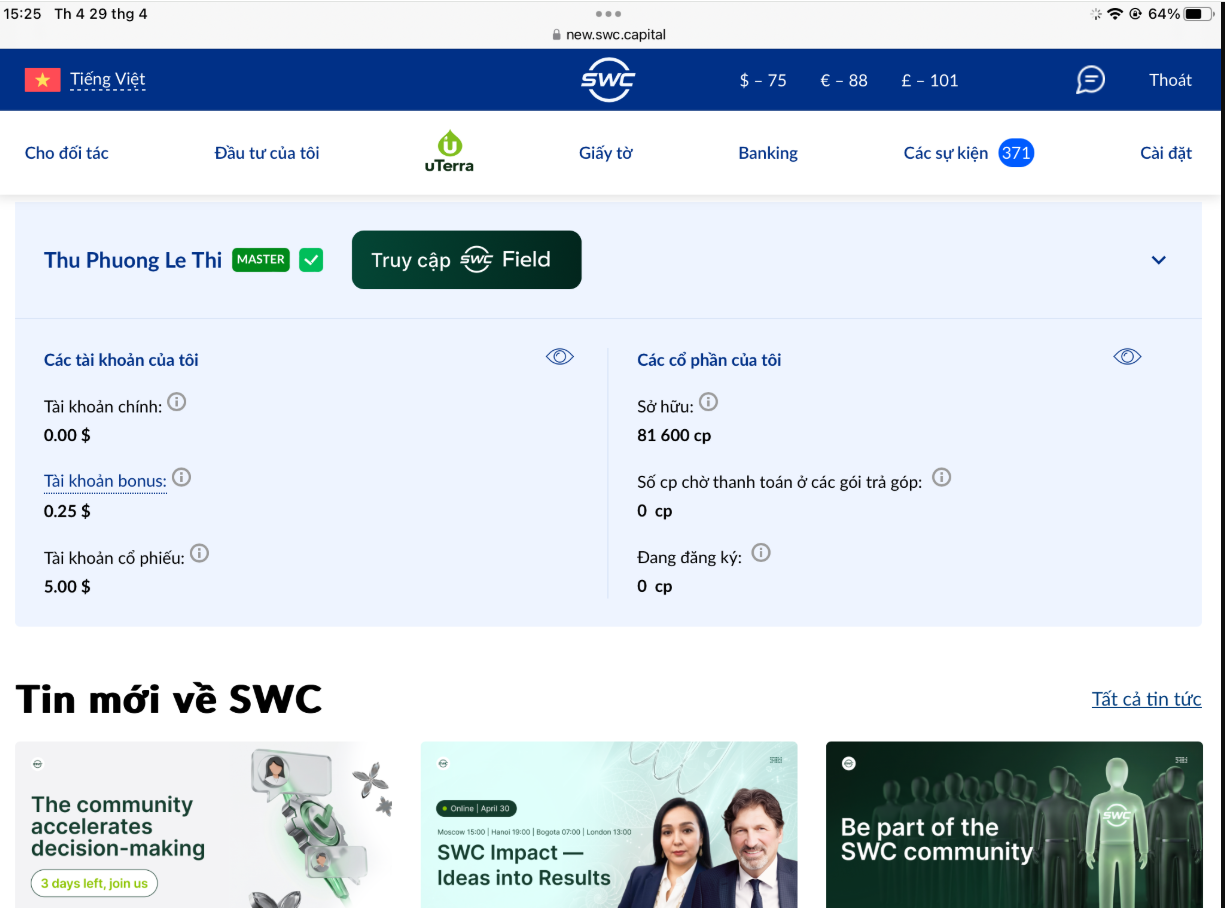
Task: Click the 371 events counter badge
Action: [x=1016, y=153]
